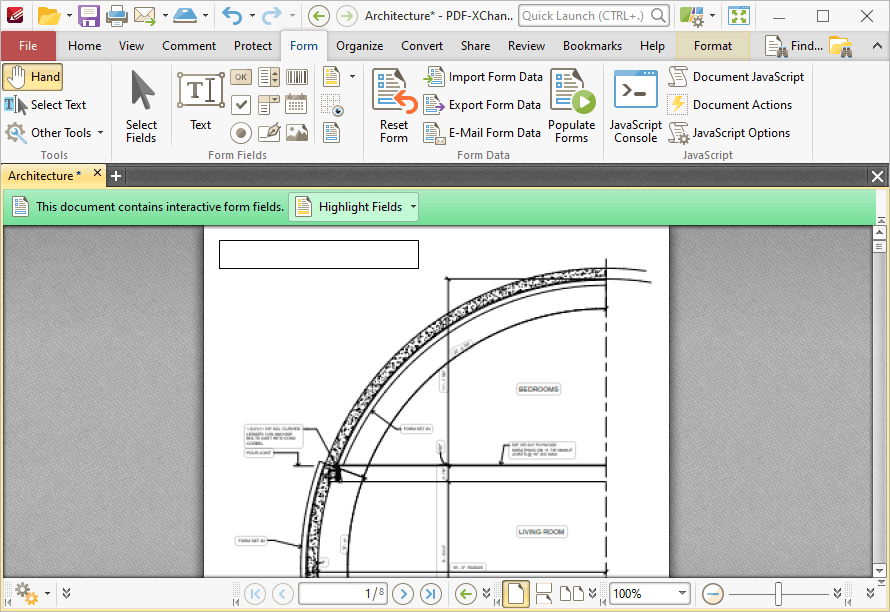Click the Check Box field icon

coord(241,105)
